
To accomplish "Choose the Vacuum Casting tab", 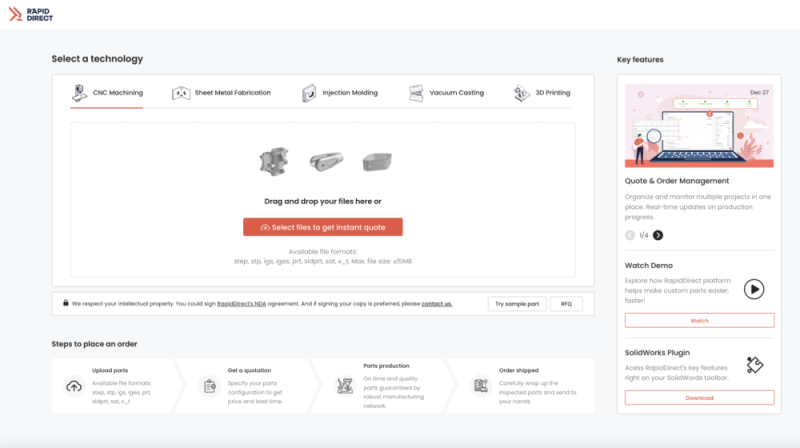I will [446, 93].
